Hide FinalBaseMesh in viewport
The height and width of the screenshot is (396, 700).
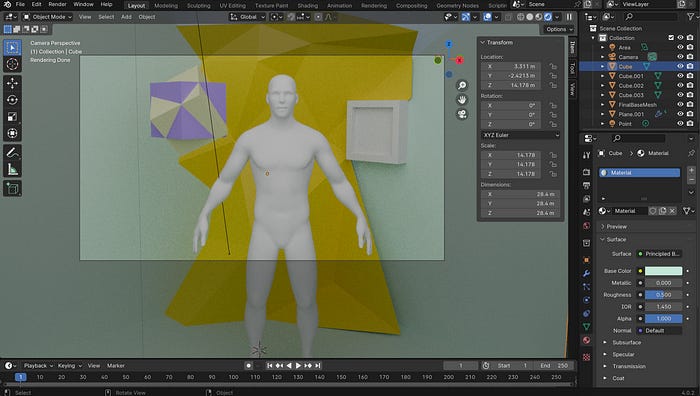click(680, 104)
